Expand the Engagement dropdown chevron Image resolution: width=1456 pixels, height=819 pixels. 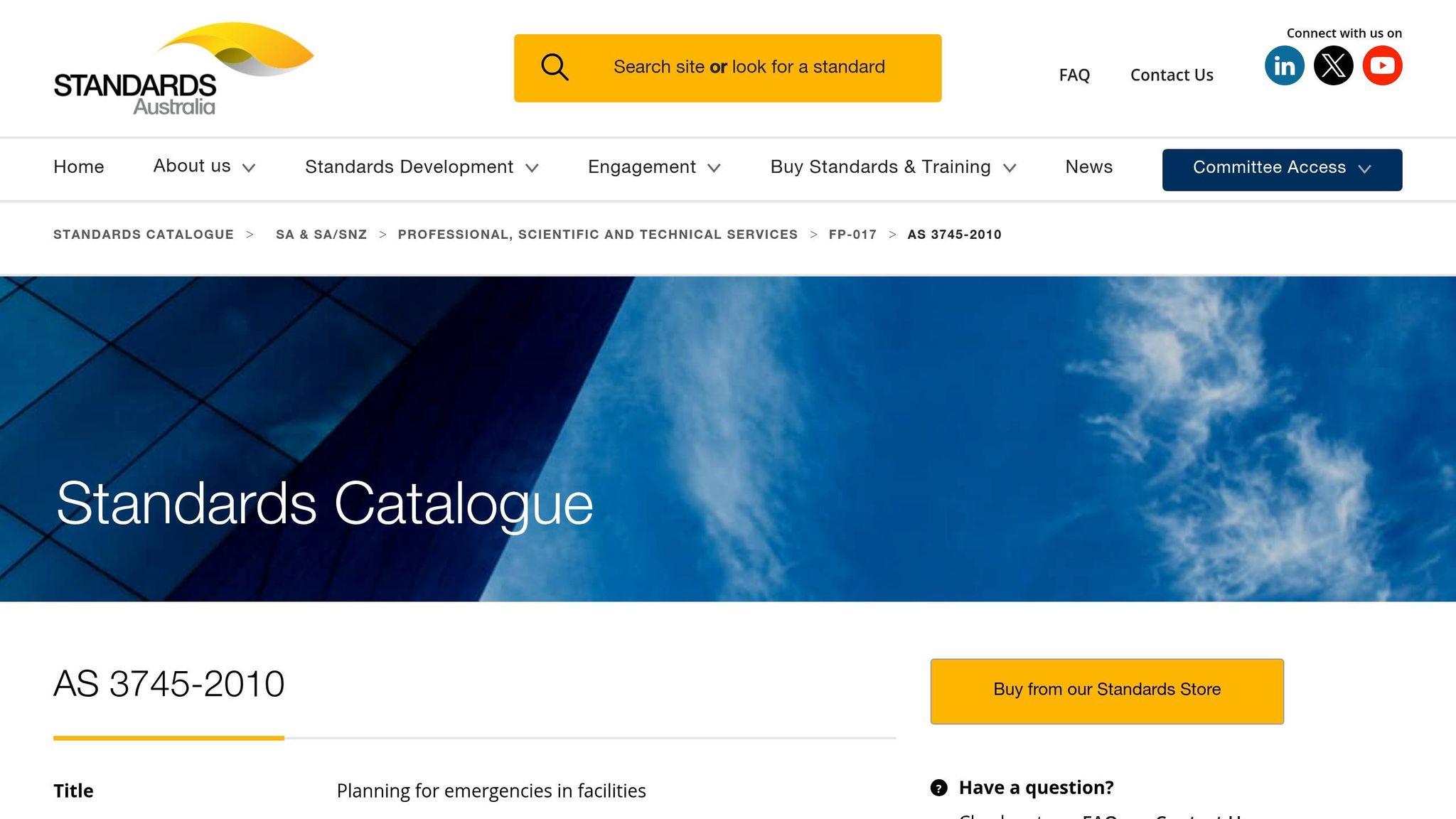(714, 168)
